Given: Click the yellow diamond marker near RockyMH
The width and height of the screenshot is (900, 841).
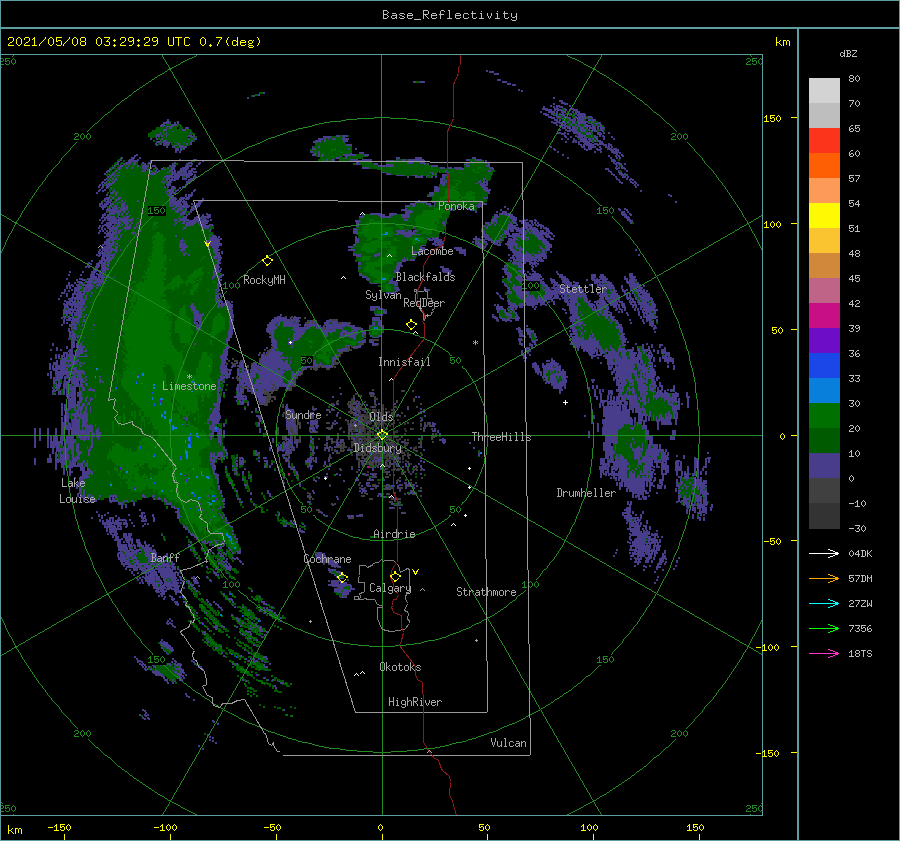Looking at the screenshot, I should (x=267, y=261).
